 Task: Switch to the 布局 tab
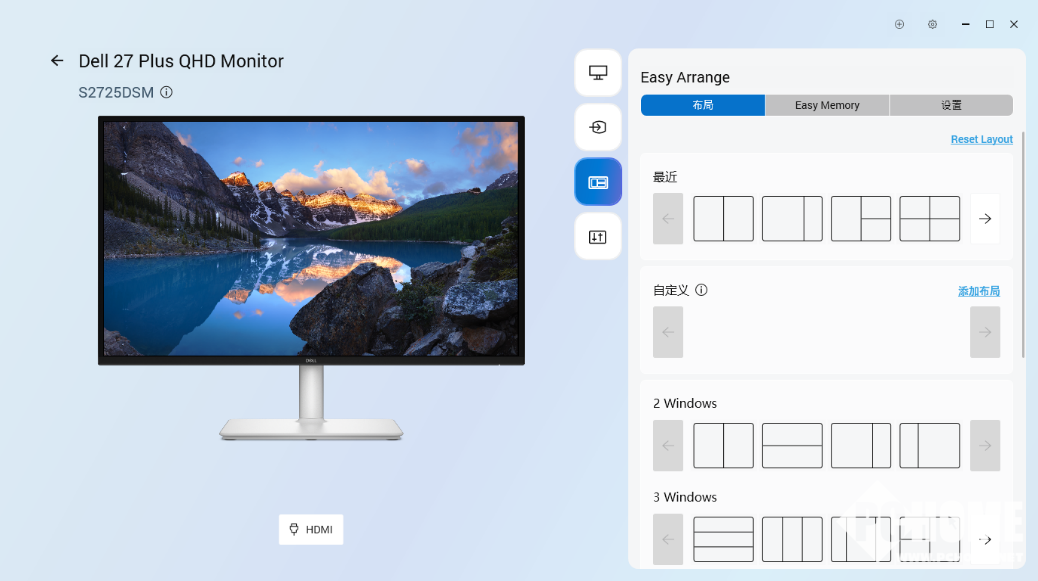702,105
